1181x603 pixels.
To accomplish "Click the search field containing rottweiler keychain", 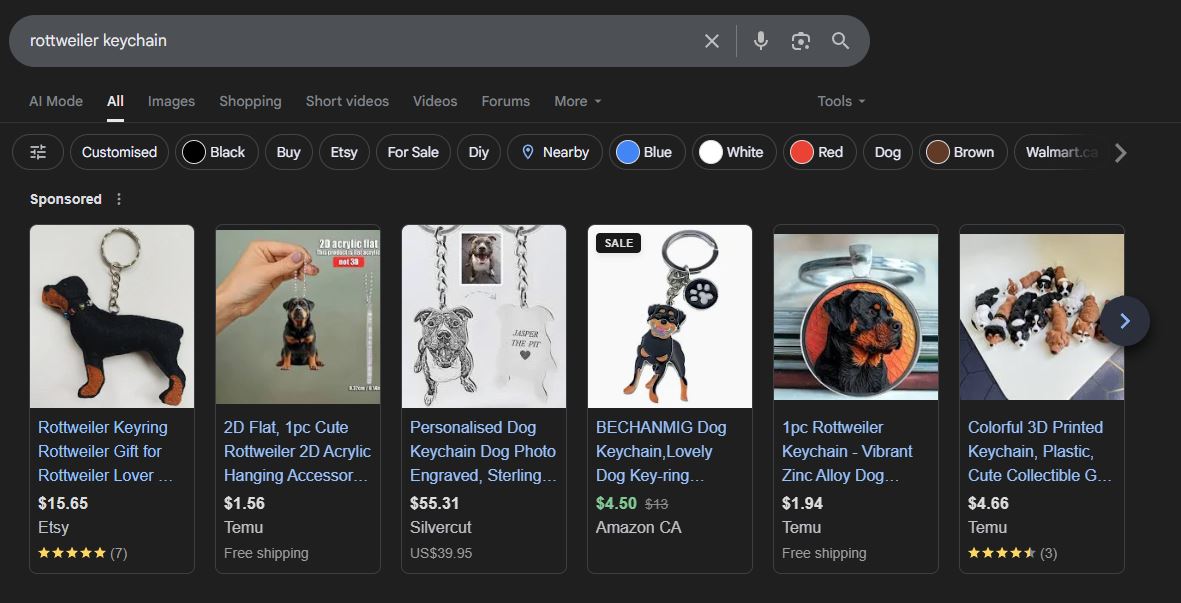I will [350, 41].
